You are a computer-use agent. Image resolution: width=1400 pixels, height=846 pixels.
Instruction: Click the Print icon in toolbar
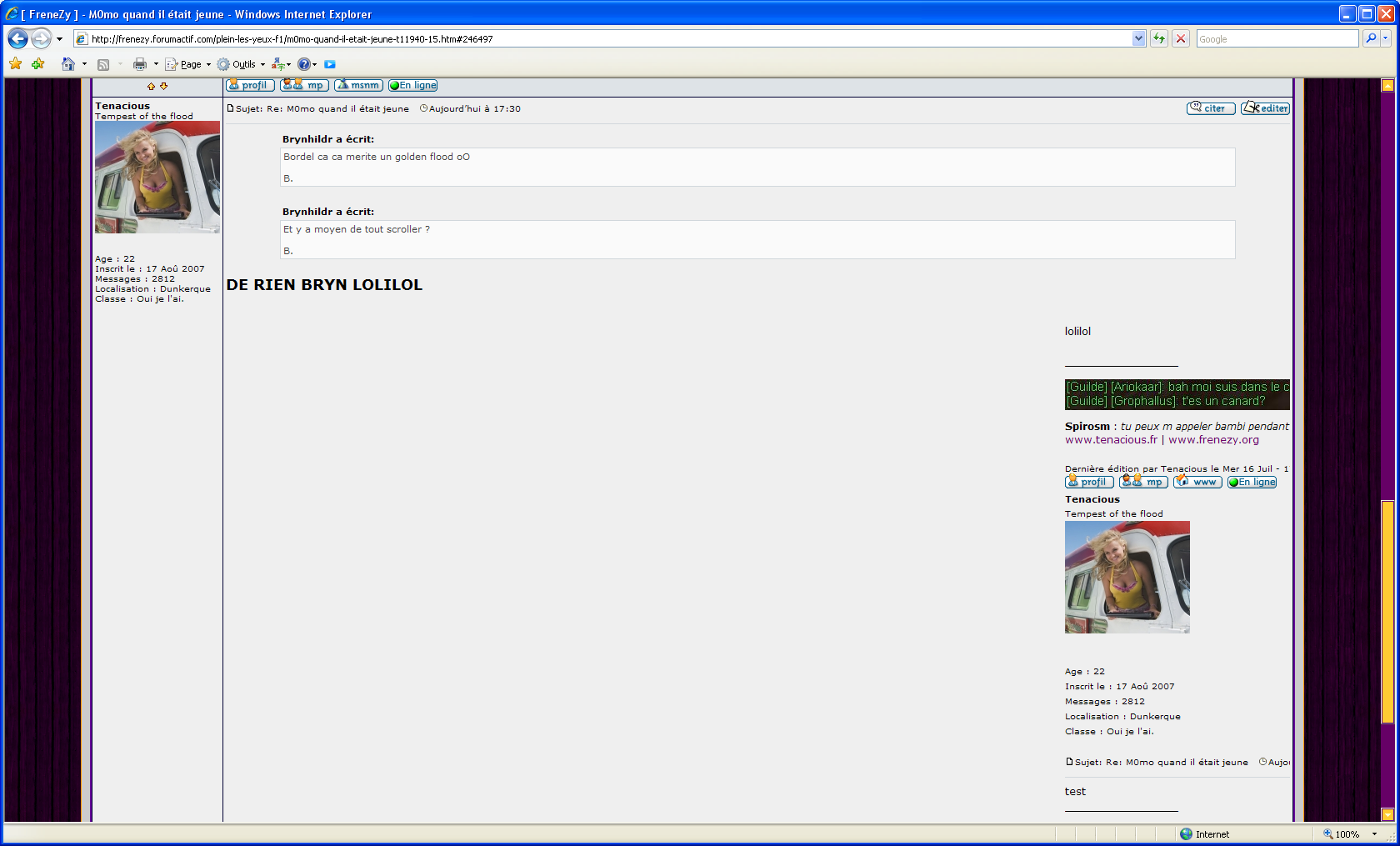coord(139,64)
